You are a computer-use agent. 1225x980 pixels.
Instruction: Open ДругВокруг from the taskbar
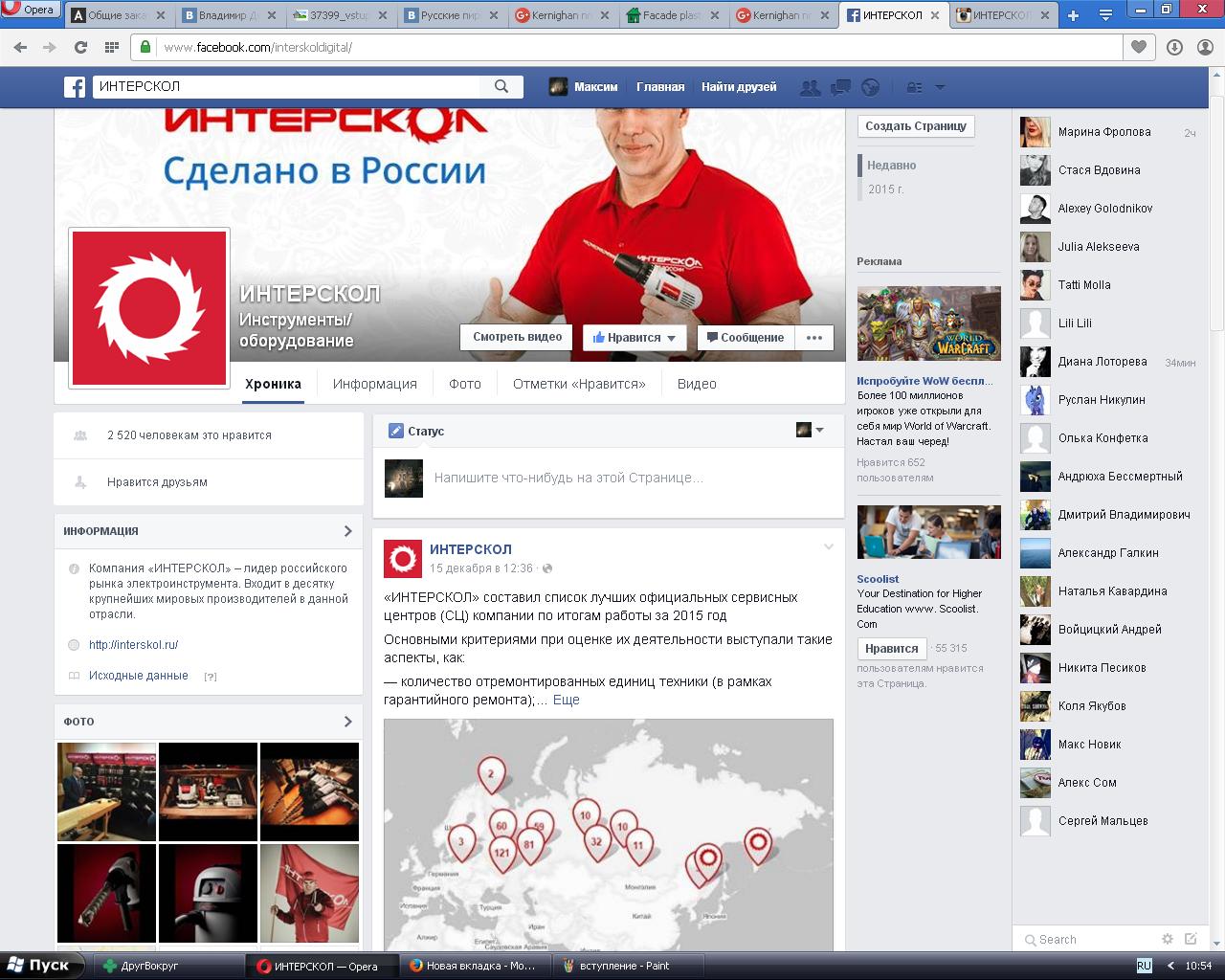[170, 966]
